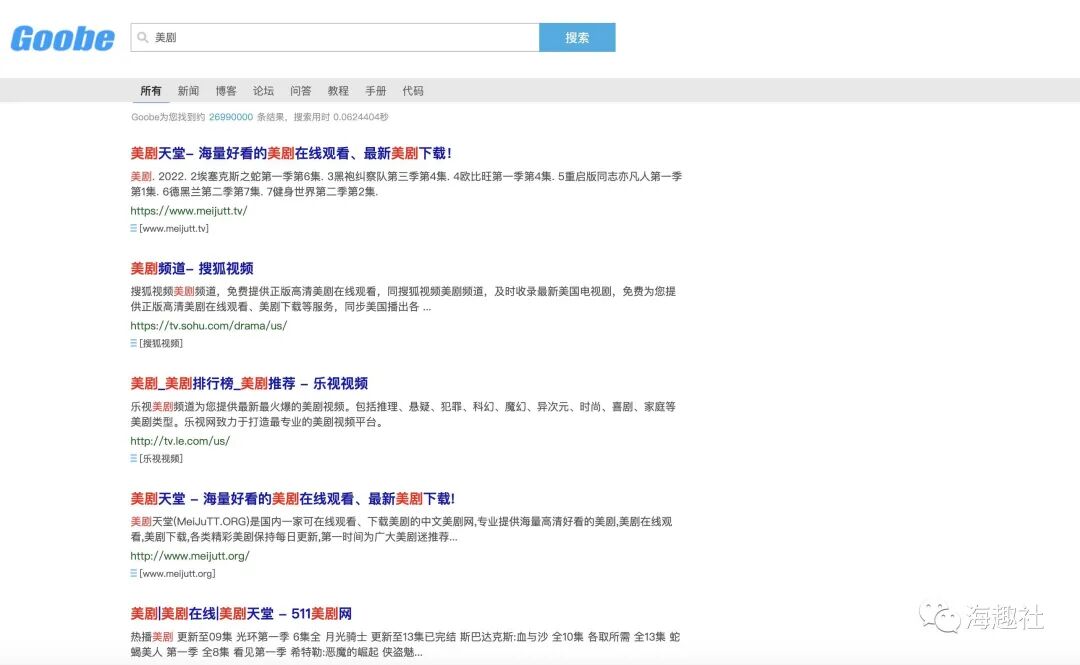Select the 手册 tab
The image size is (1080, 665).
coord(375,90)
